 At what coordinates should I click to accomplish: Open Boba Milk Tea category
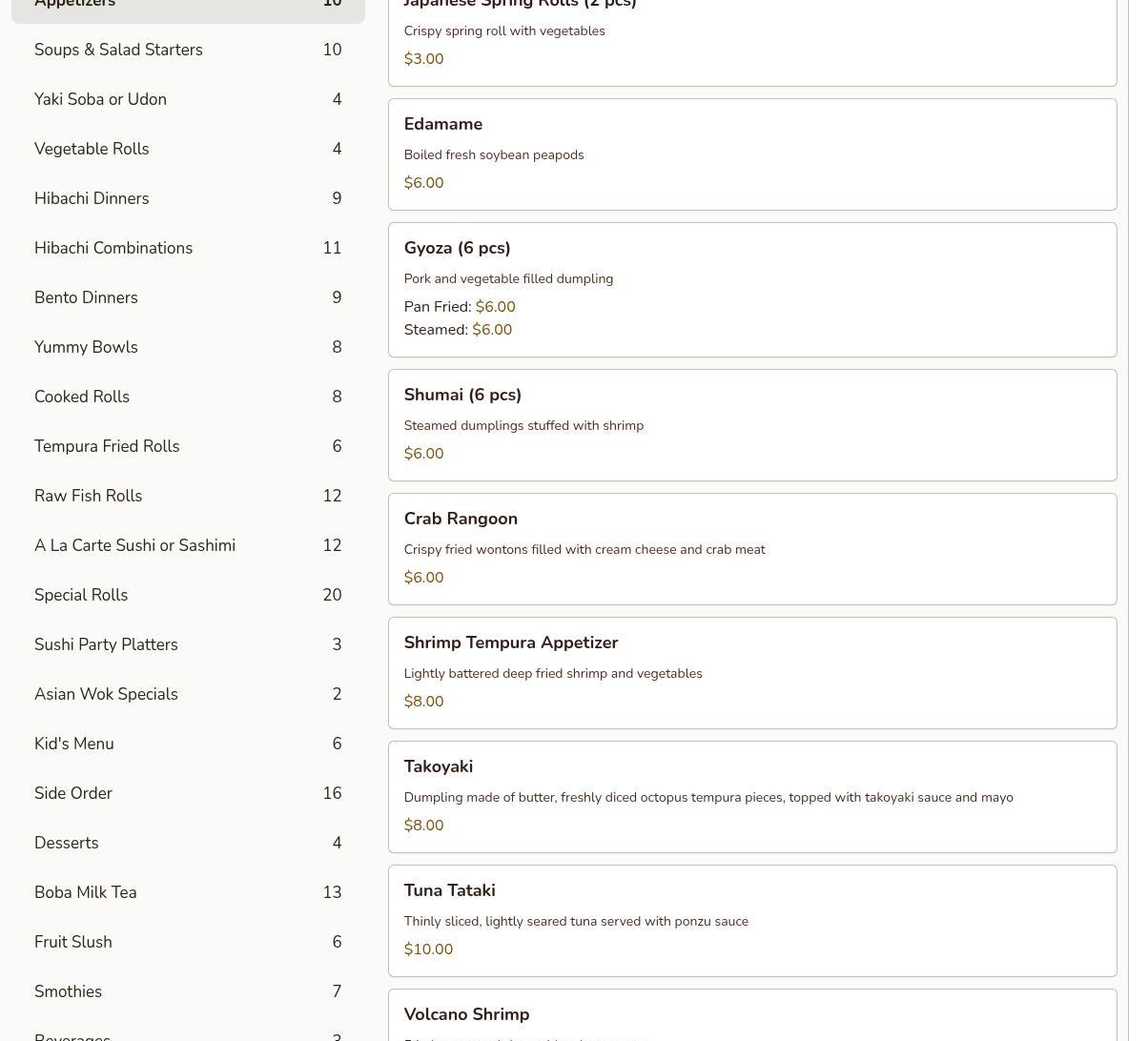(x=188, y=892)
